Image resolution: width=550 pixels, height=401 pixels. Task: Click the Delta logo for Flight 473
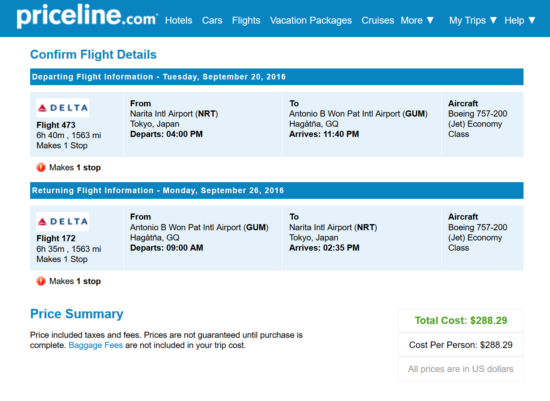click(62, 108)
